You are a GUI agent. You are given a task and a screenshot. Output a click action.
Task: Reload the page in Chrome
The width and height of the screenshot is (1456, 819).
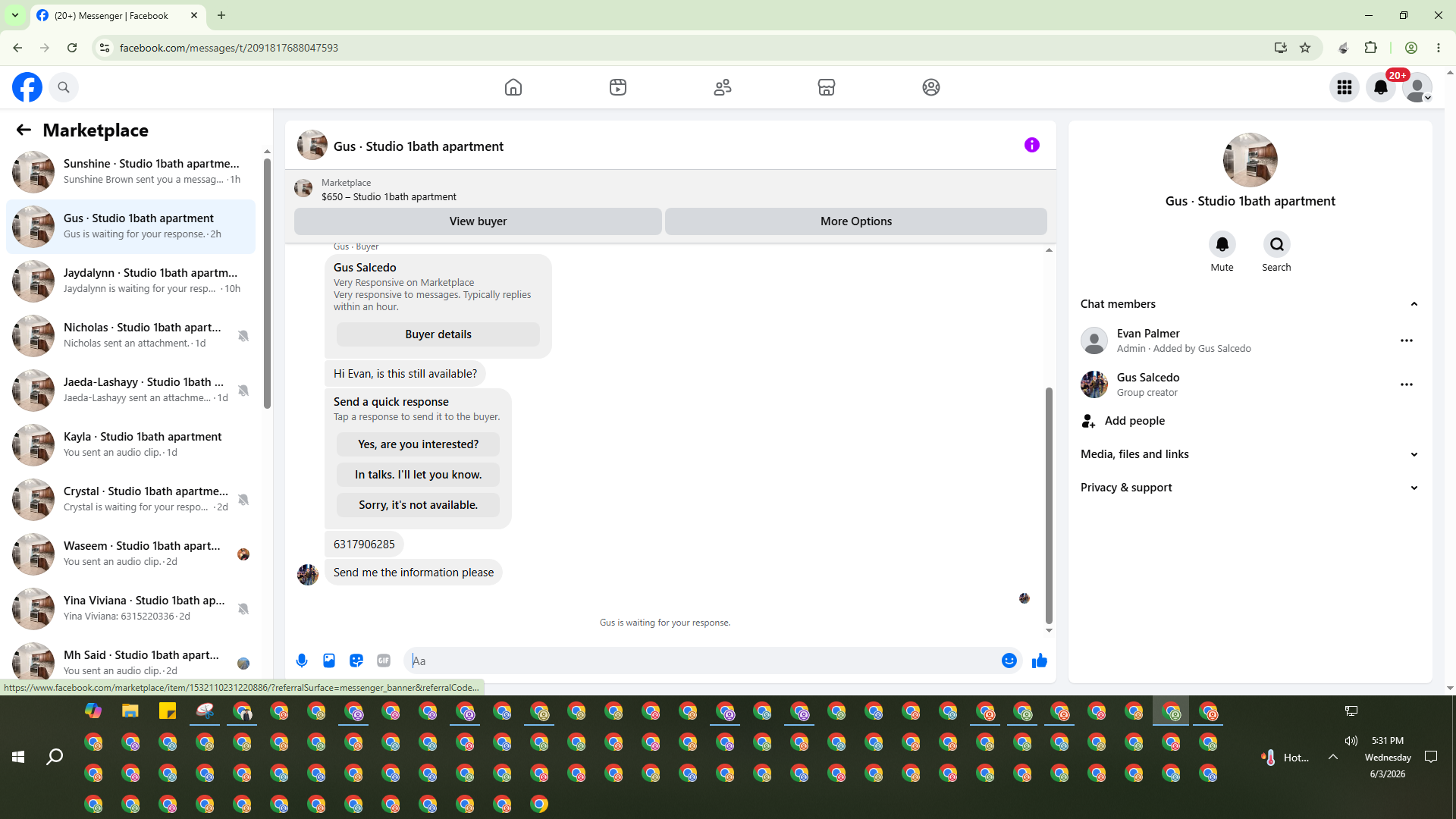(x=72, y=48)
